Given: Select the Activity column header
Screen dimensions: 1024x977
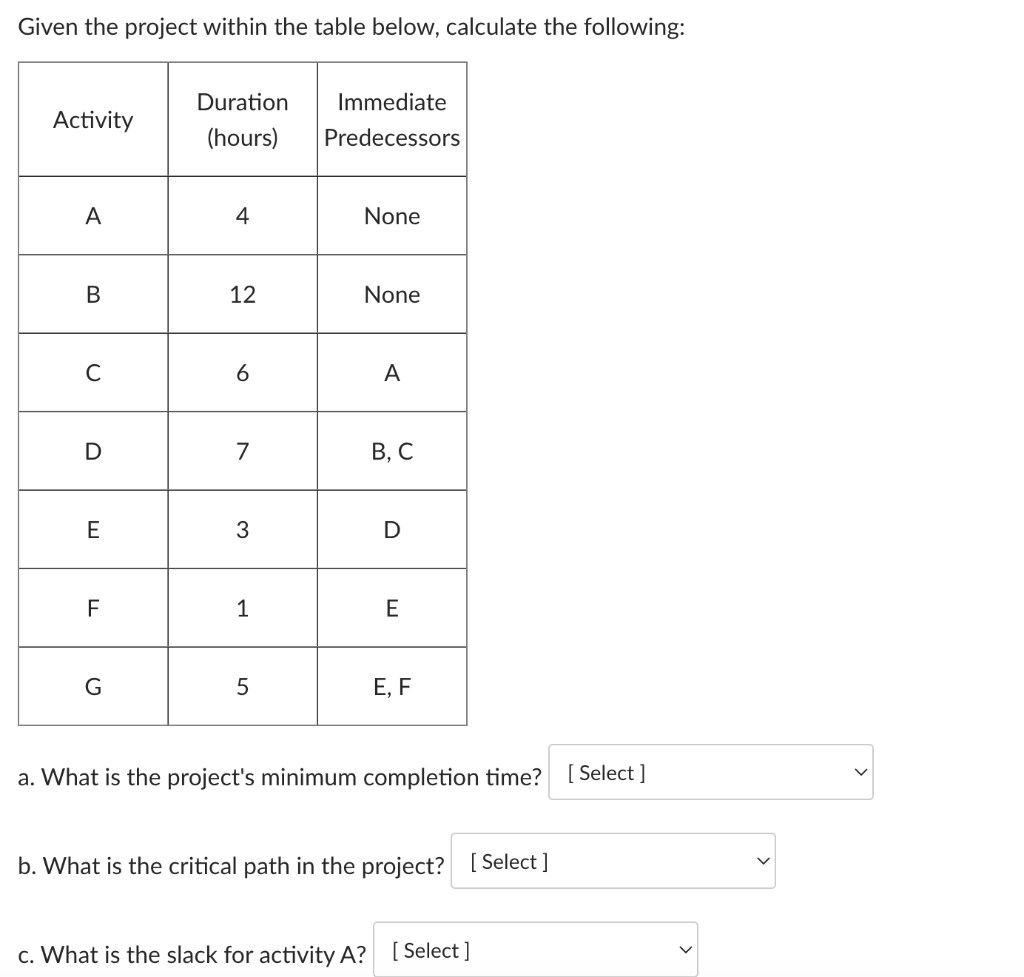Looking at the screenshot, I should pos(92,119).
